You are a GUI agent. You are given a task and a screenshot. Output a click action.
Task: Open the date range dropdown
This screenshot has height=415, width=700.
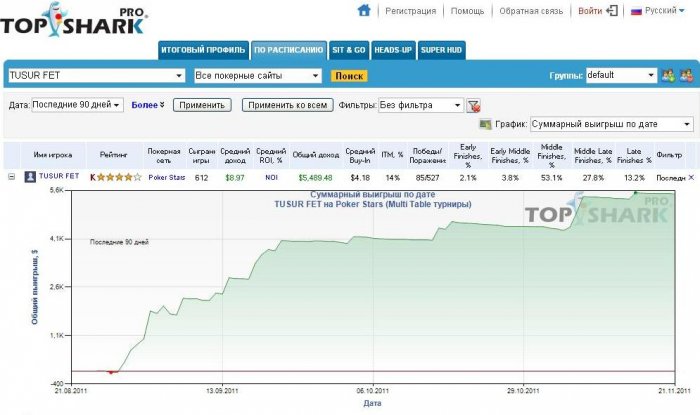pyautogui.click(x=77, y=105)
